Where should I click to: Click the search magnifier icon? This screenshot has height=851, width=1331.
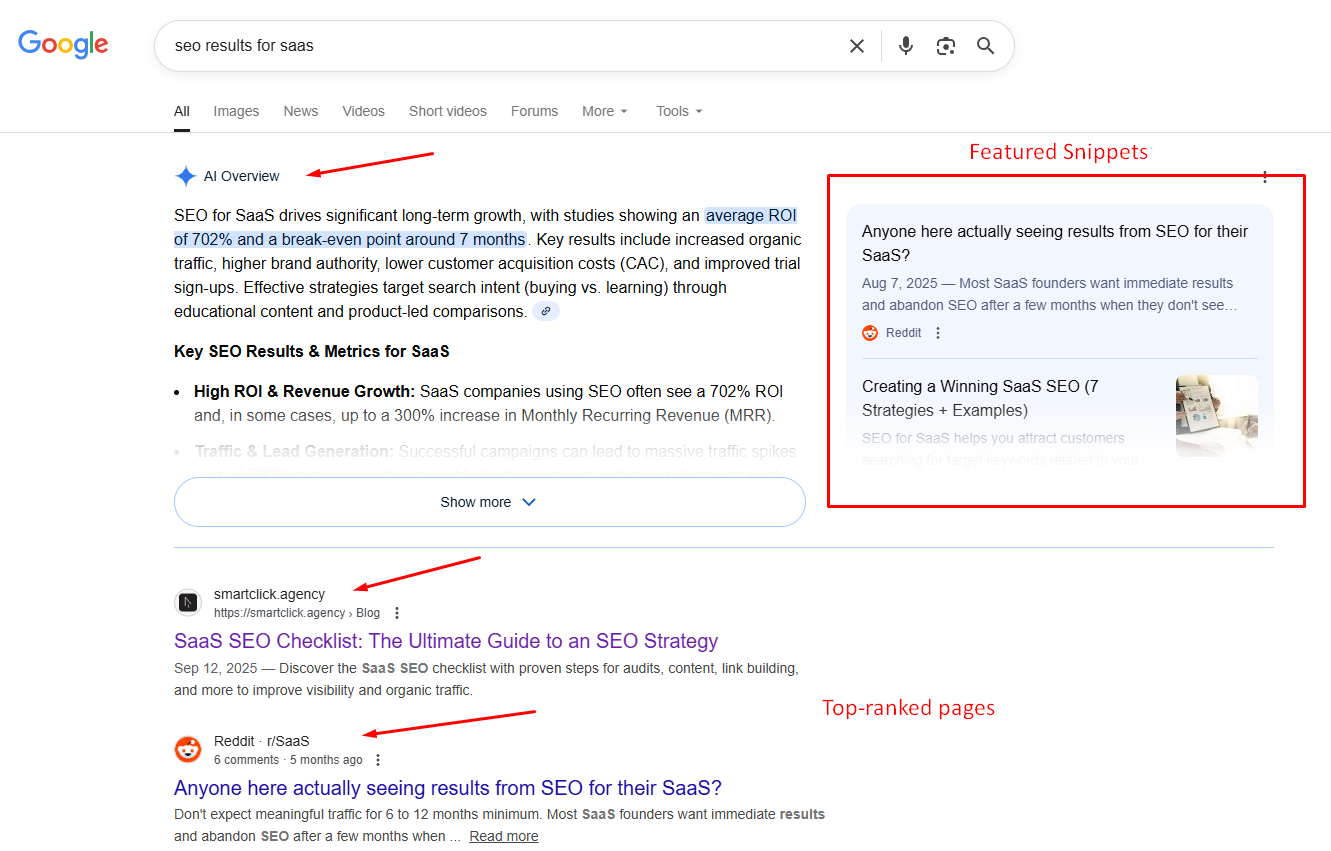click(986, 45)
